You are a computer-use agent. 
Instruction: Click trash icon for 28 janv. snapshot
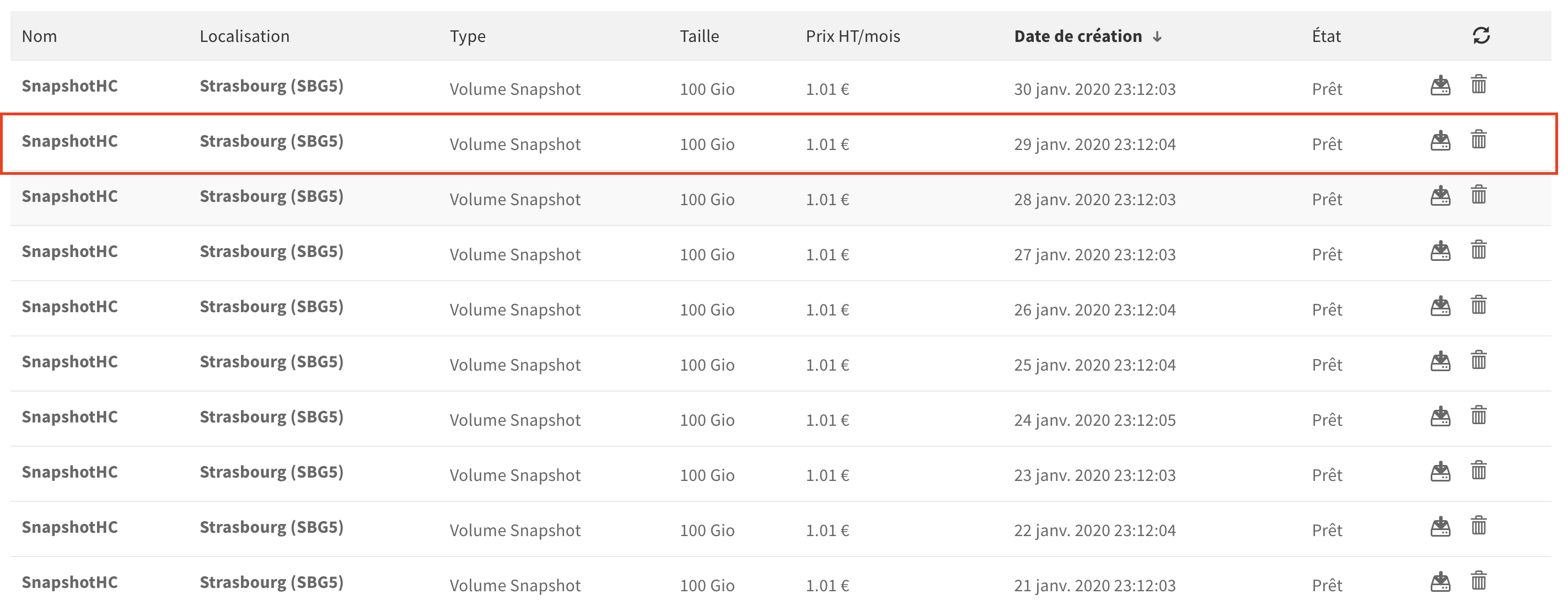point(1478,195)
